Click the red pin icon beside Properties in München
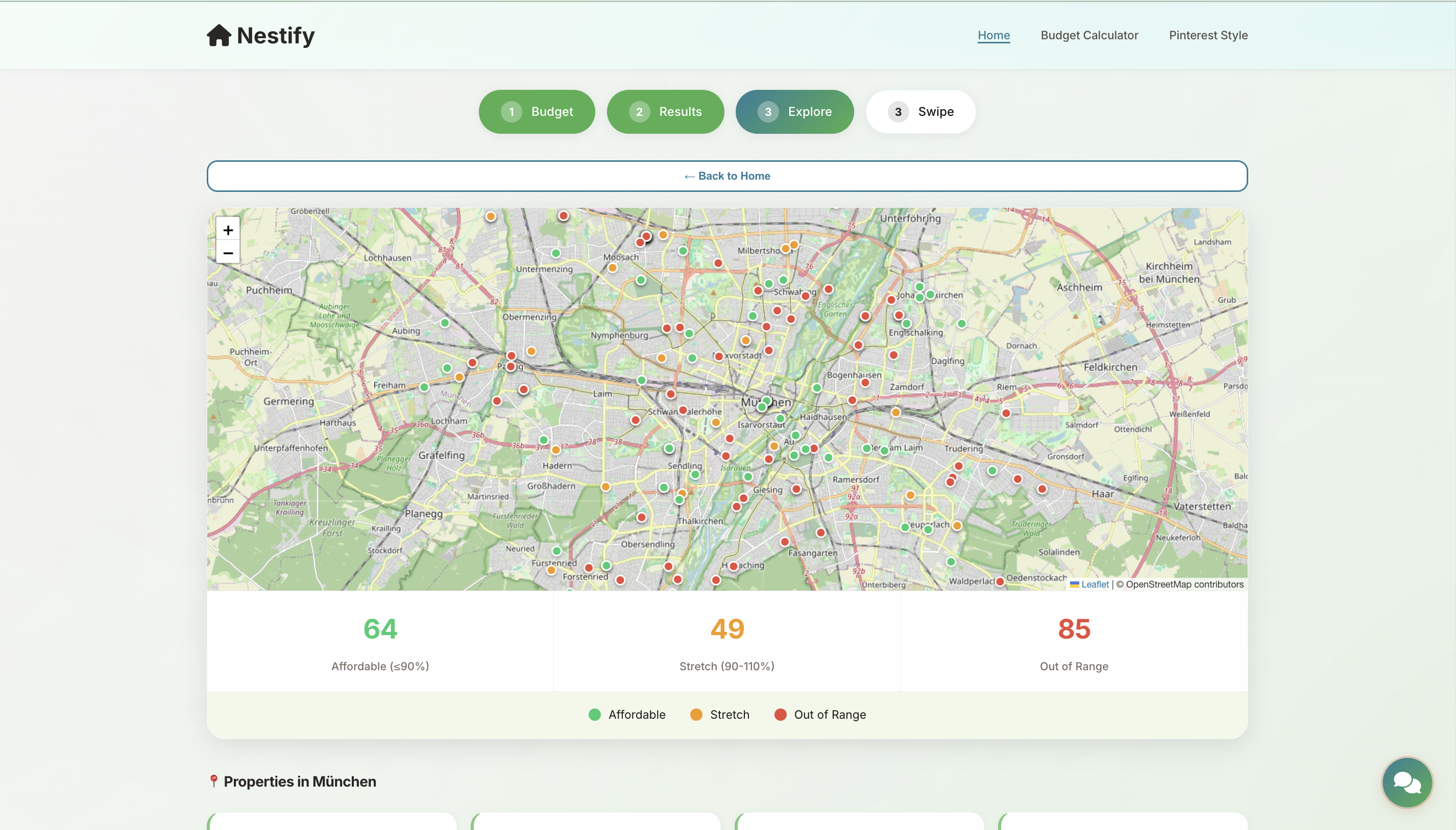 214,781
